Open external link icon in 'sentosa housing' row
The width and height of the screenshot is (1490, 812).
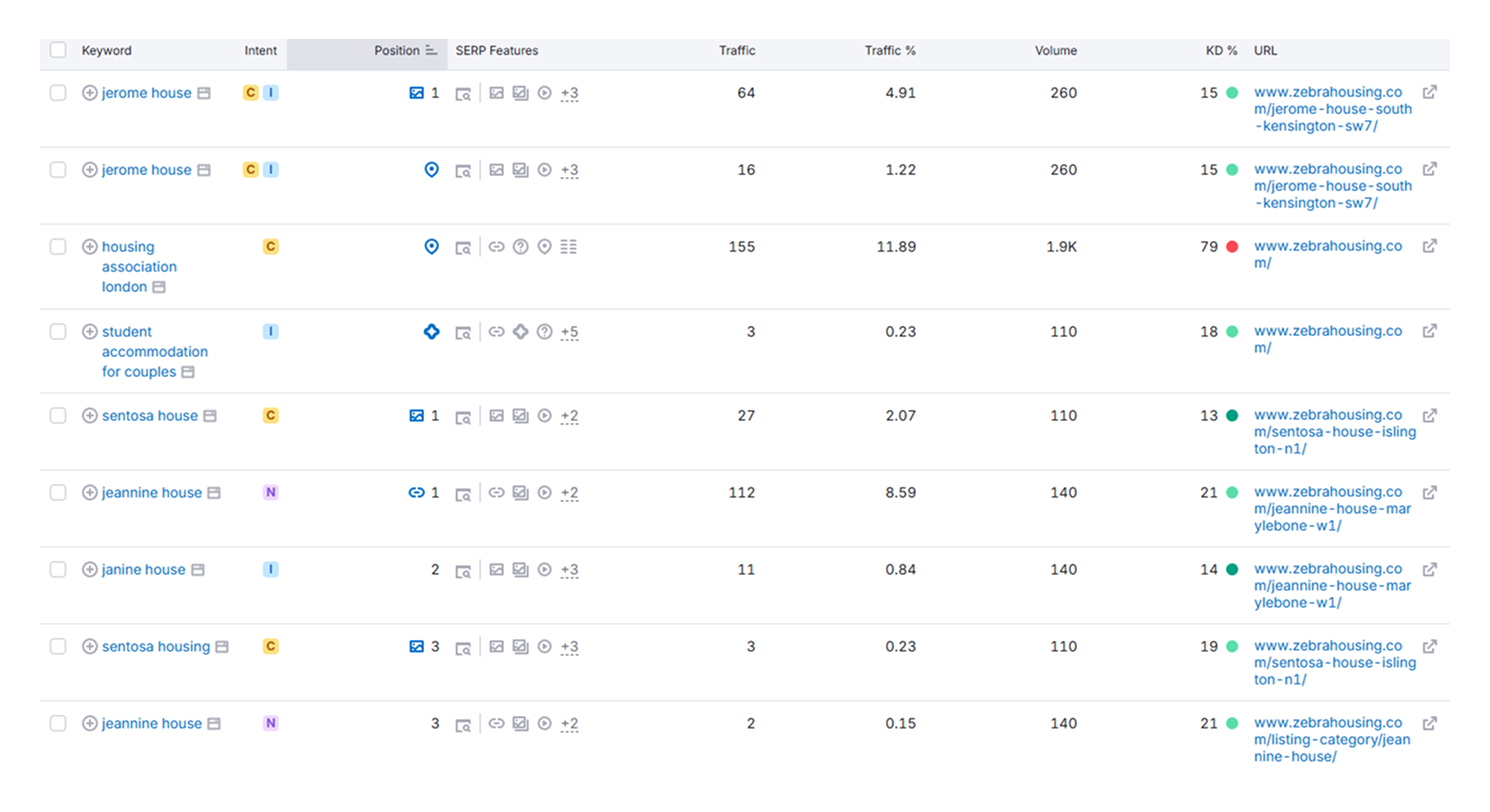(x=1430, y=646)
